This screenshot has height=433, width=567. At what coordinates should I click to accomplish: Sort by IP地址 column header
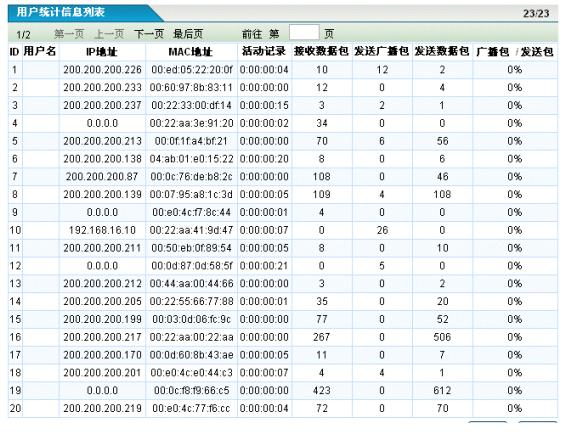(x=102, y=52)
